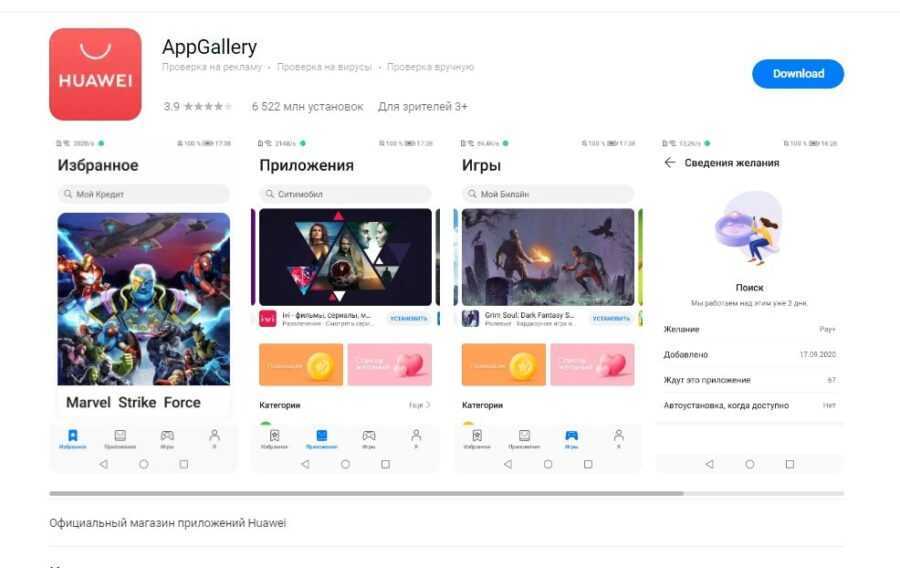This screenshot has height=568, width=900.
Task: Expand Категории via Еще chevron
Action: [420, 405]
